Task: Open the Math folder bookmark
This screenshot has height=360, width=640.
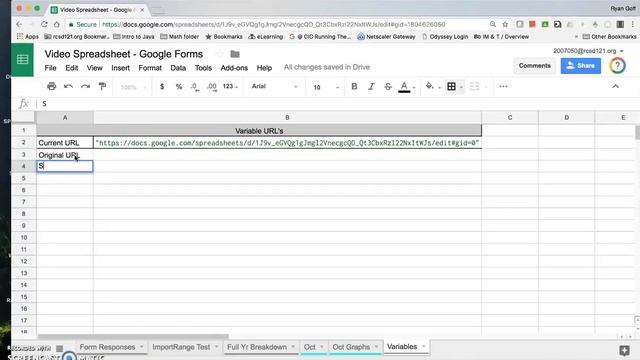Action: click(x=180, y=37)
